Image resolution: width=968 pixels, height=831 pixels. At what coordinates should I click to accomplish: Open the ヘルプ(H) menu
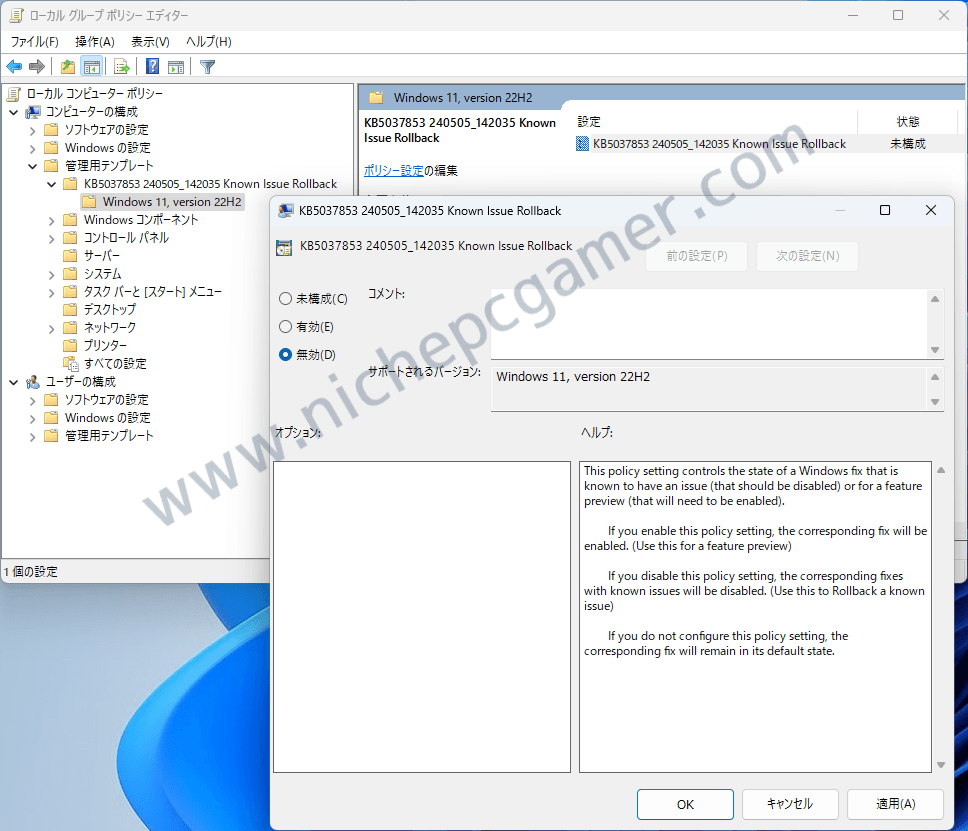coord(209,41)
